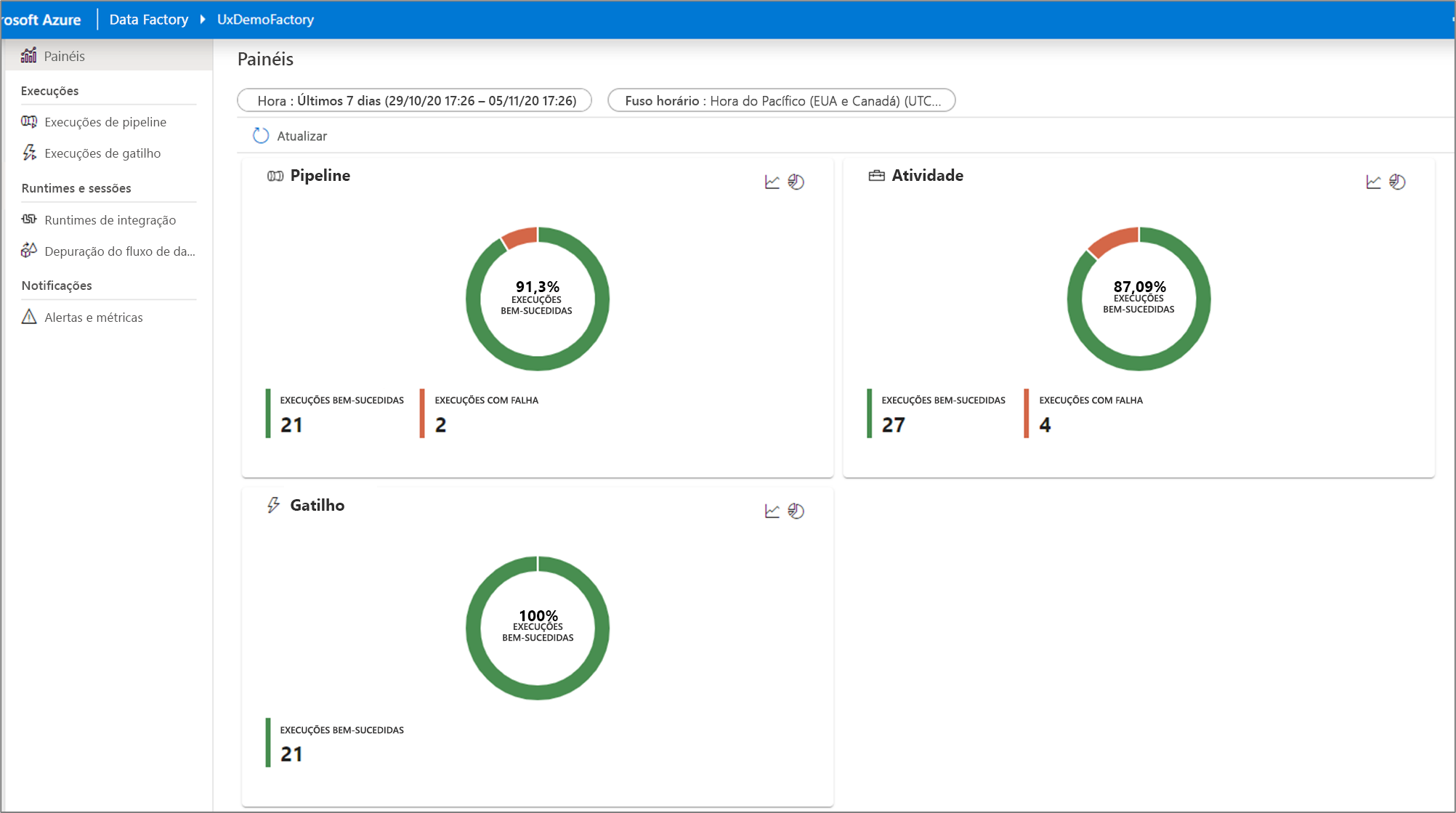The height and width of the screenshot is (813, 1456).
Task: Open Runtimes de integração page
Action: pyautogui.click(x=110, y=219)
